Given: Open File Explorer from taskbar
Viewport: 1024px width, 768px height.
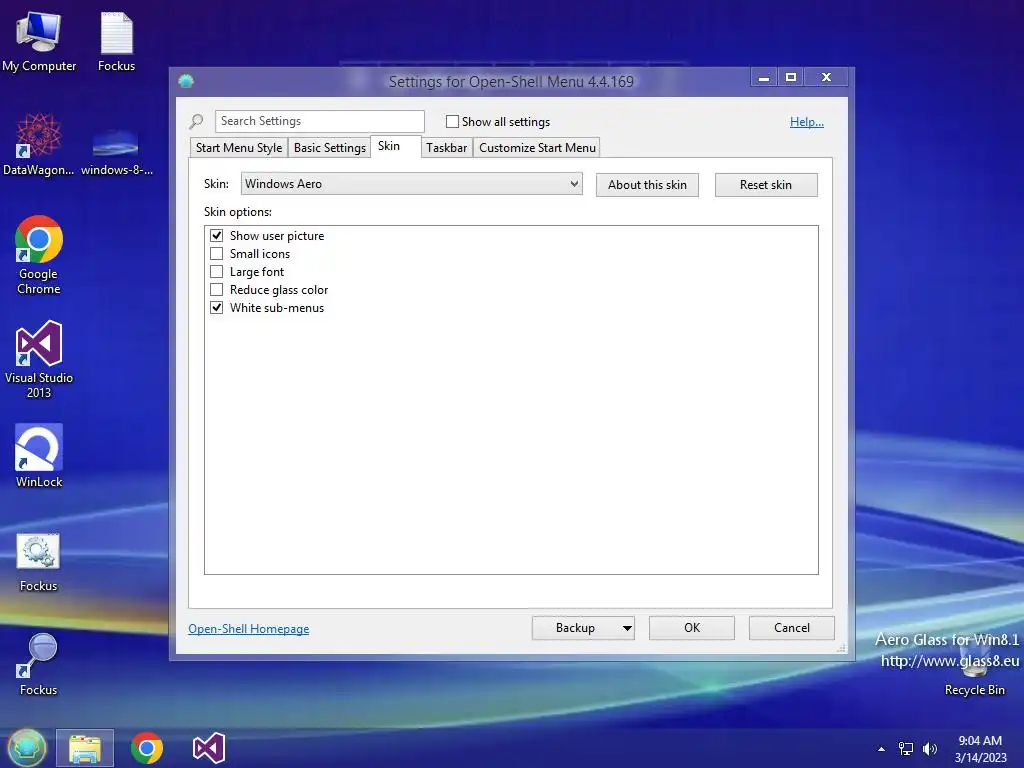Looking at the screenshot, I should pos(85,748).
